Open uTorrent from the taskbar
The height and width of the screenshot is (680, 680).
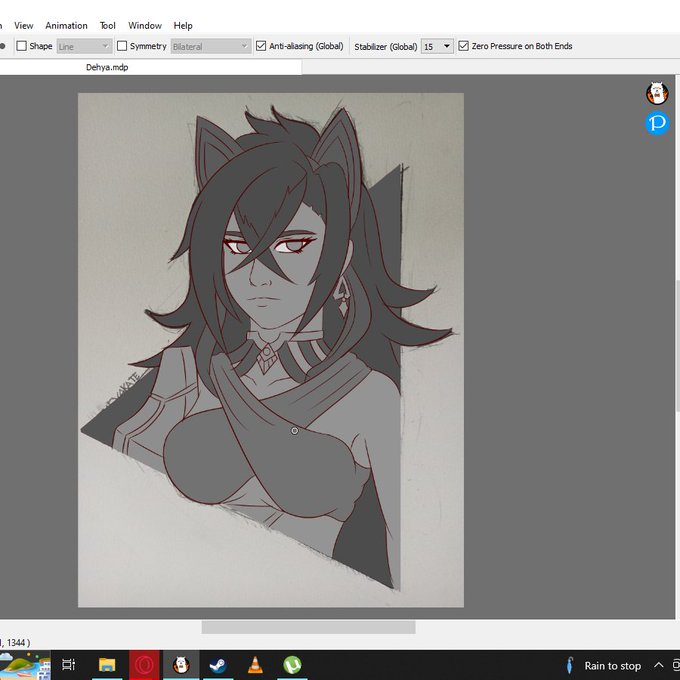tap(292, 665)
